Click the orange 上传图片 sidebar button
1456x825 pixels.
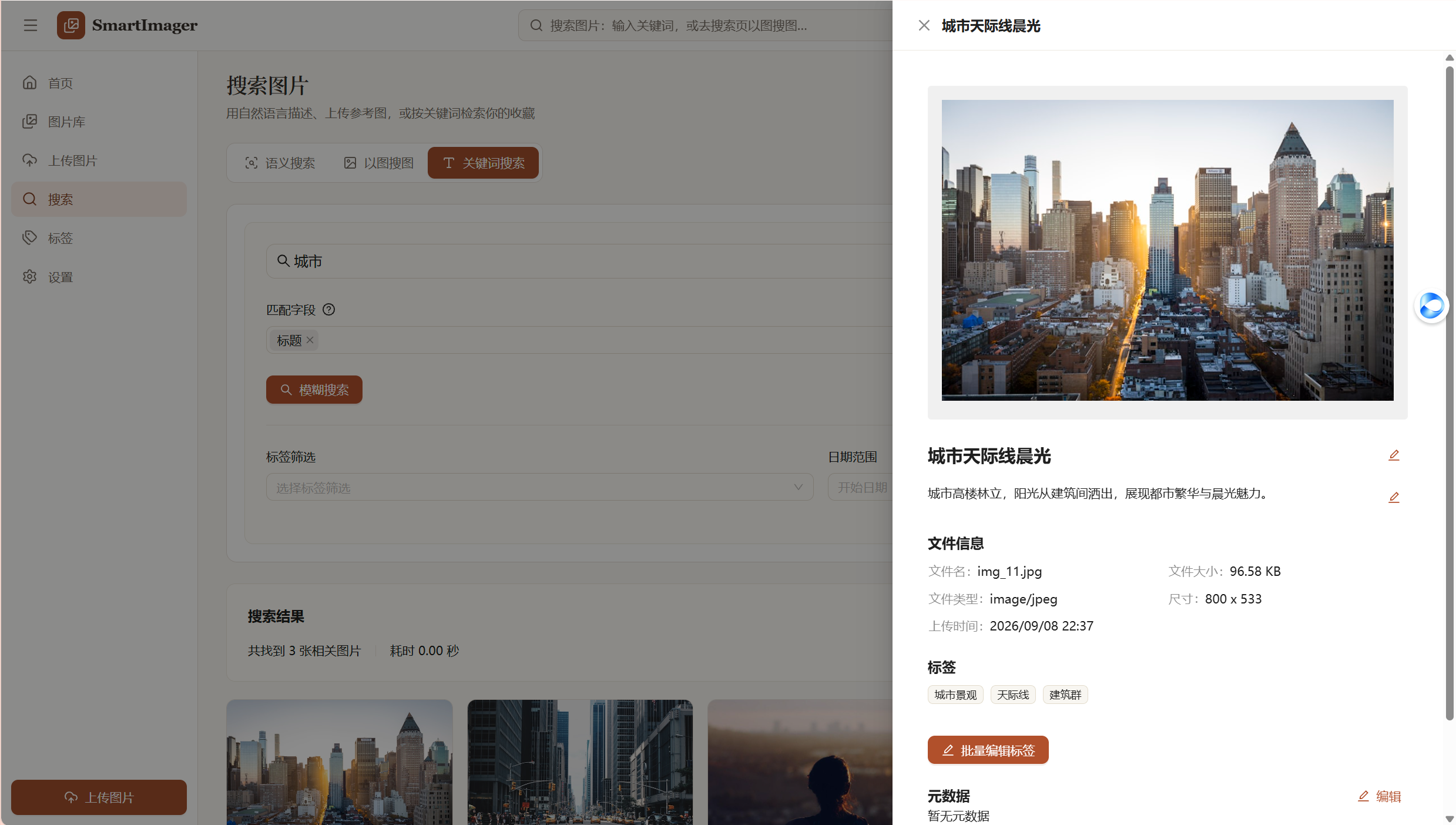point(99,797)
